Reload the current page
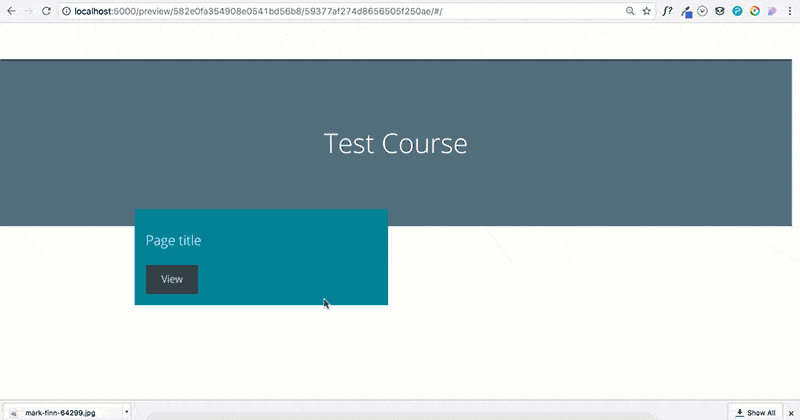Image resolution: width=800 pixels, height=420 pixels. (x=46, y=11)
